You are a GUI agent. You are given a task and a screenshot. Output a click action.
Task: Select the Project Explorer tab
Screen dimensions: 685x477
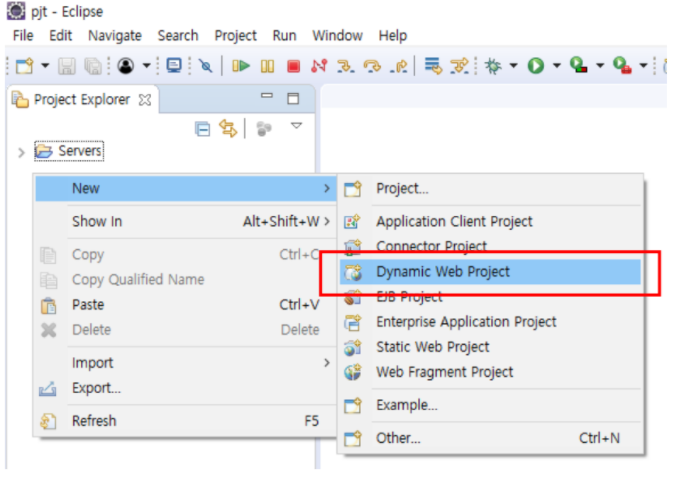point(82,100)
